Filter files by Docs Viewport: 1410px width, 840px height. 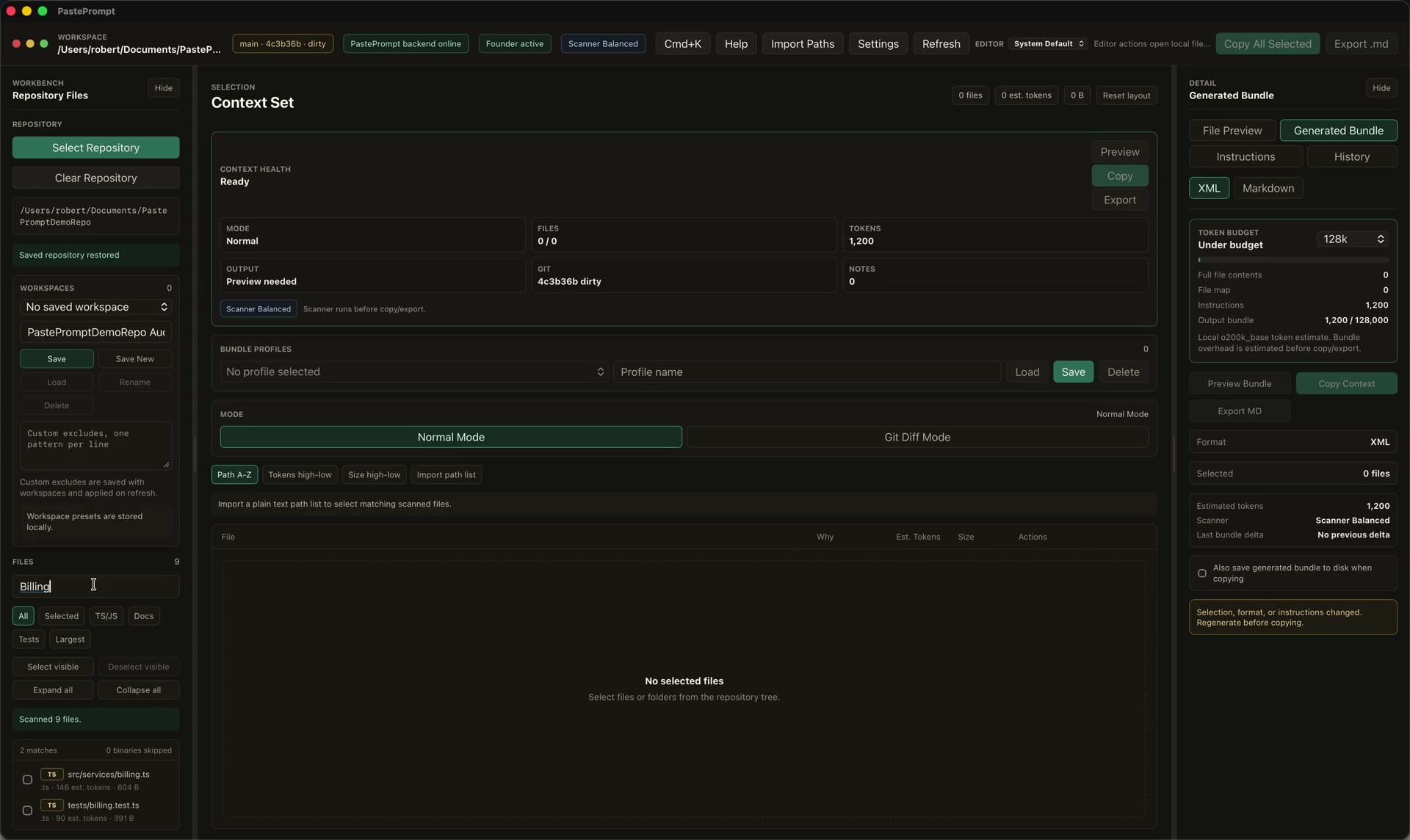(x=144, y=616)
